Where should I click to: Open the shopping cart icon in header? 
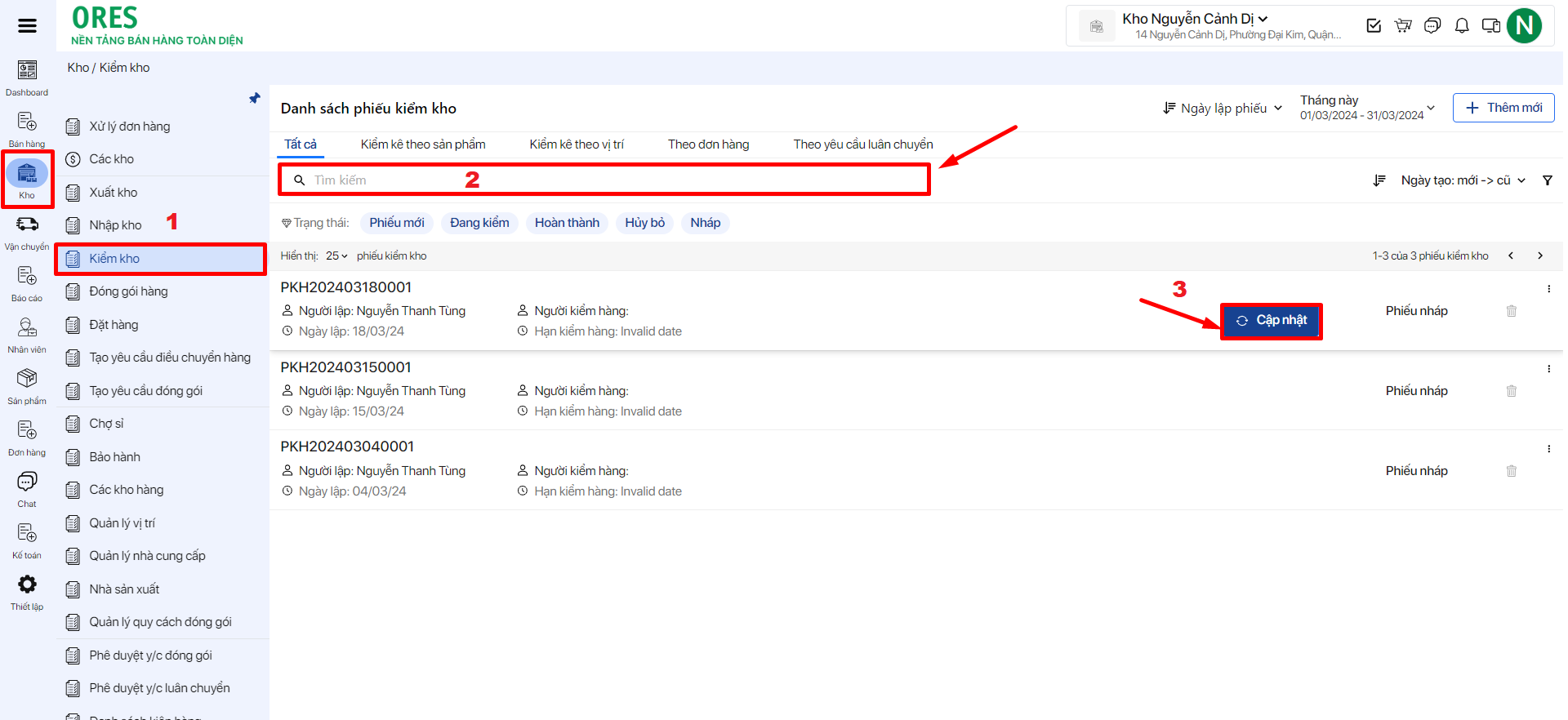point(1403,26)
